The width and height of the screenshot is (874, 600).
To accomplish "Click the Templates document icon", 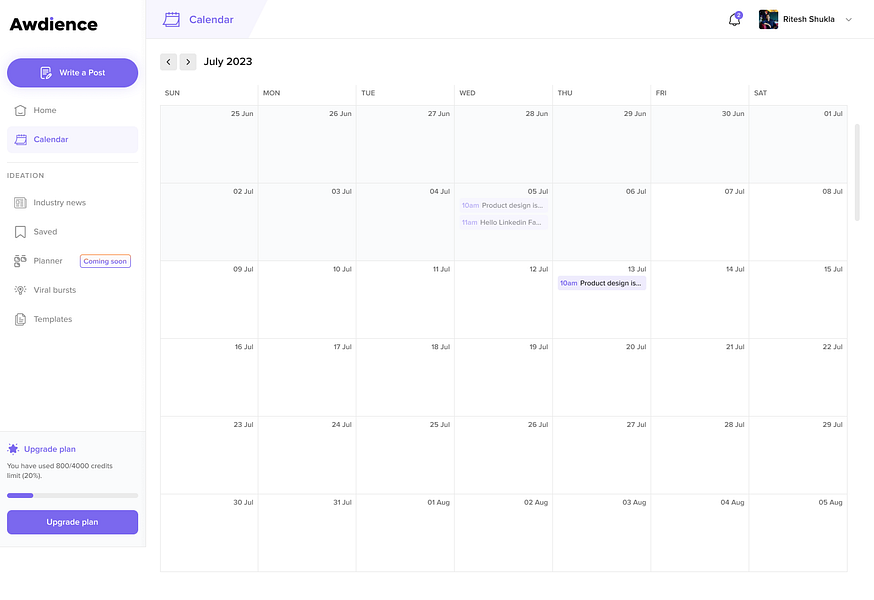I will click(20, 319).
